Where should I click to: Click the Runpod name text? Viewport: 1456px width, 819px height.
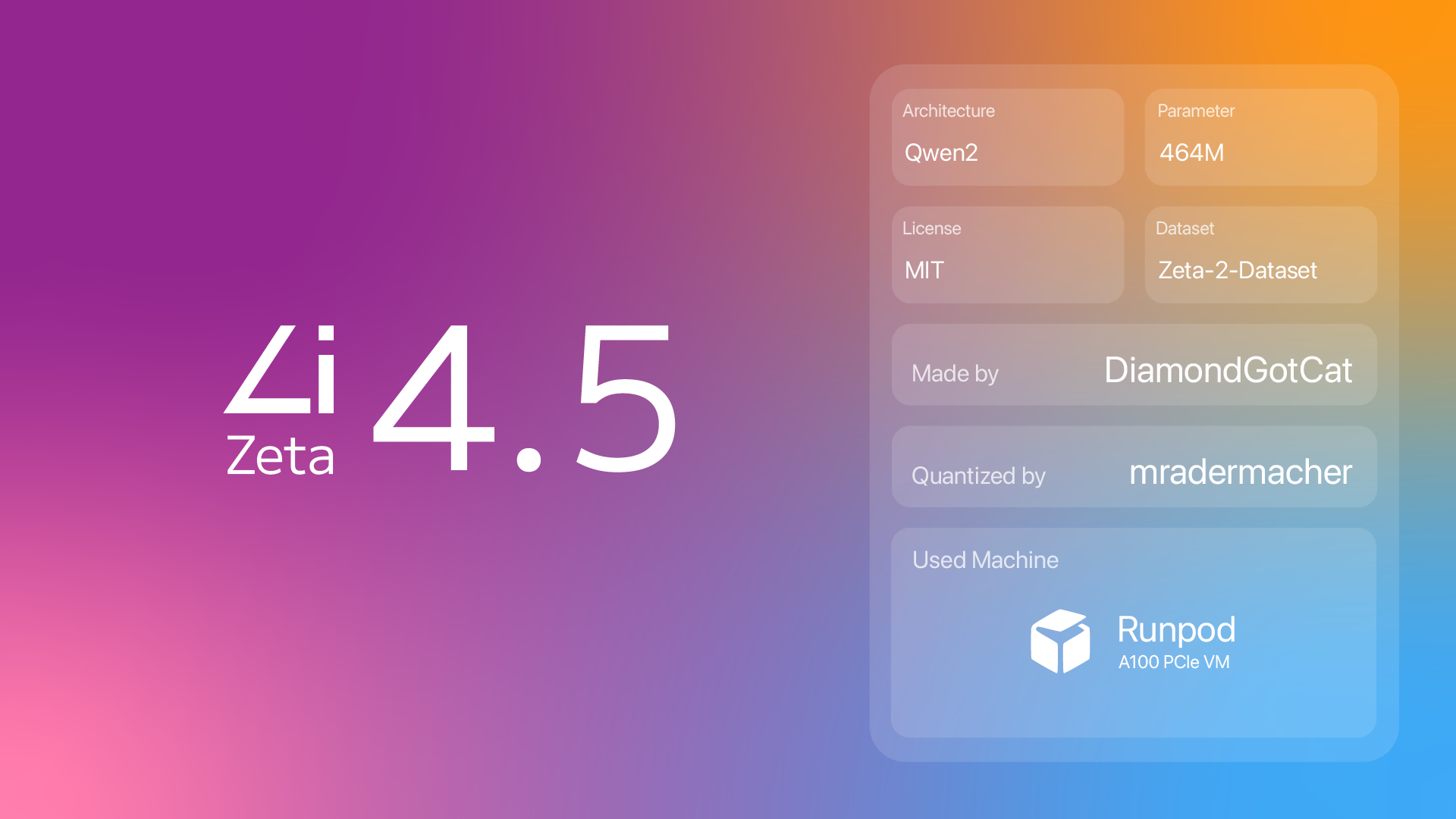1176,630
